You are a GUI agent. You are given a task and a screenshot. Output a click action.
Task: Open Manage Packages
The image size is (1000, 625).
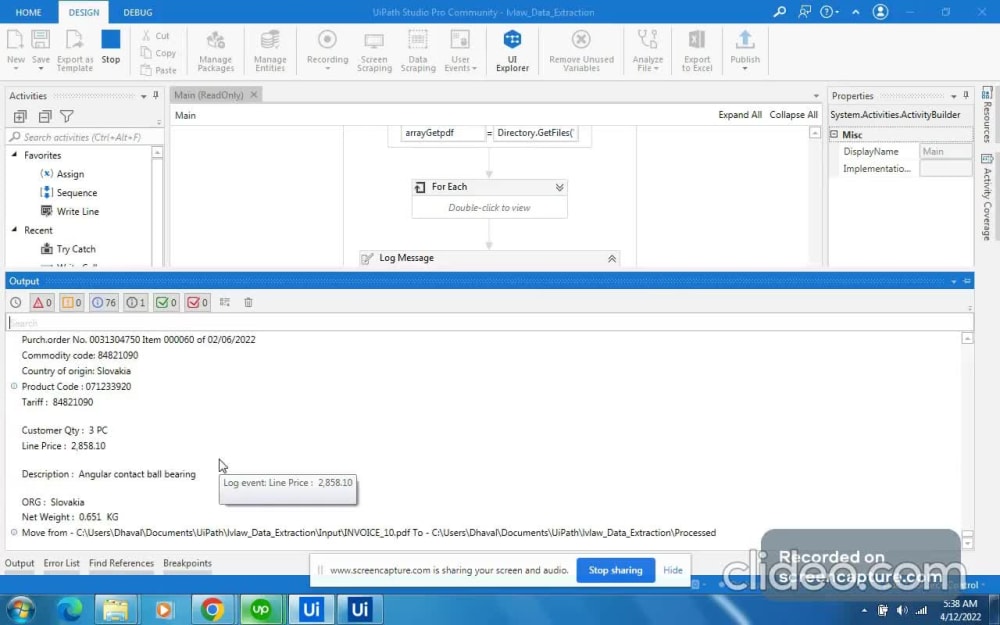click(215, 50)
